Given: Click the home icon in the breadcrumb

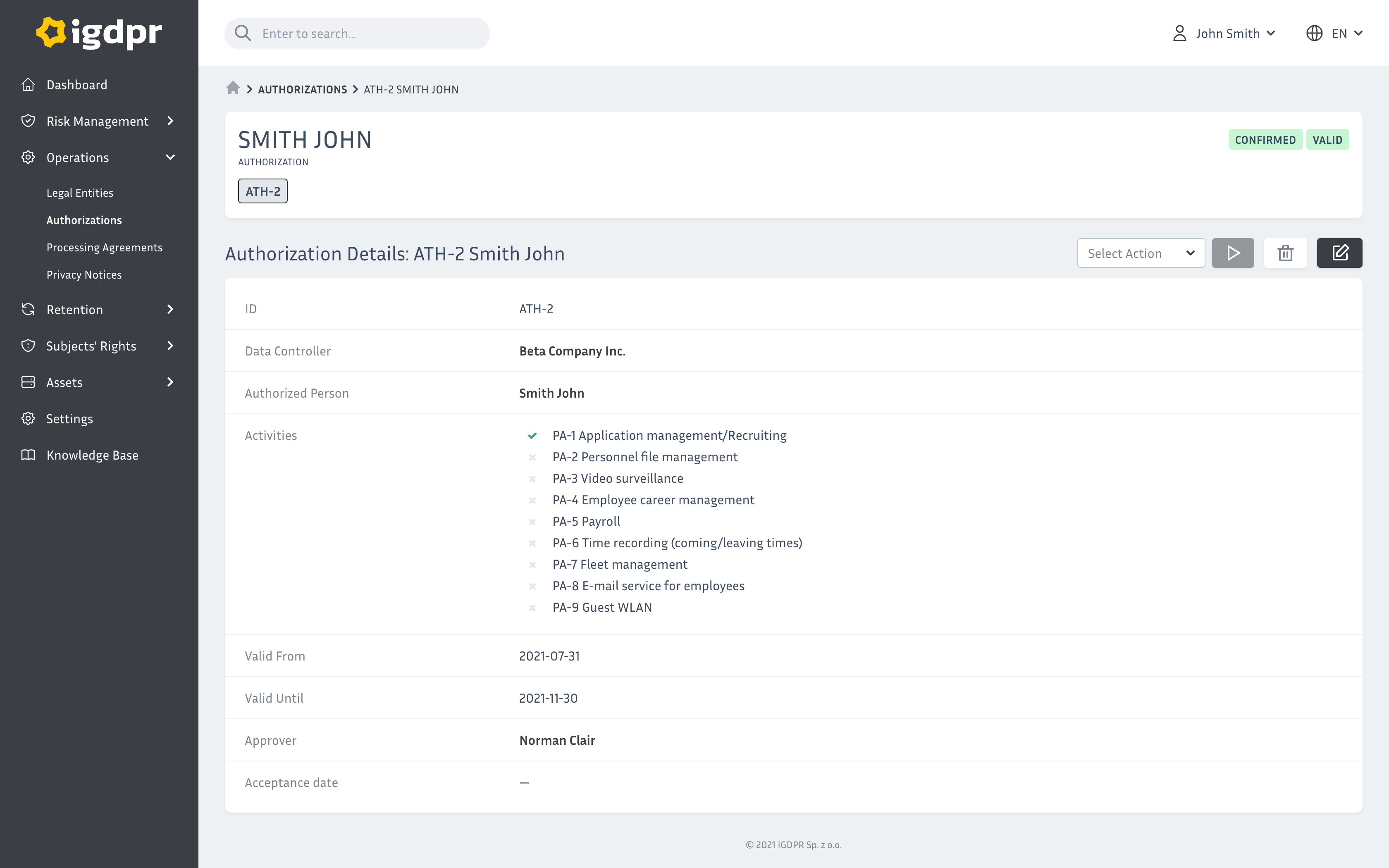Looking at the screenshot, I should 233,88.
